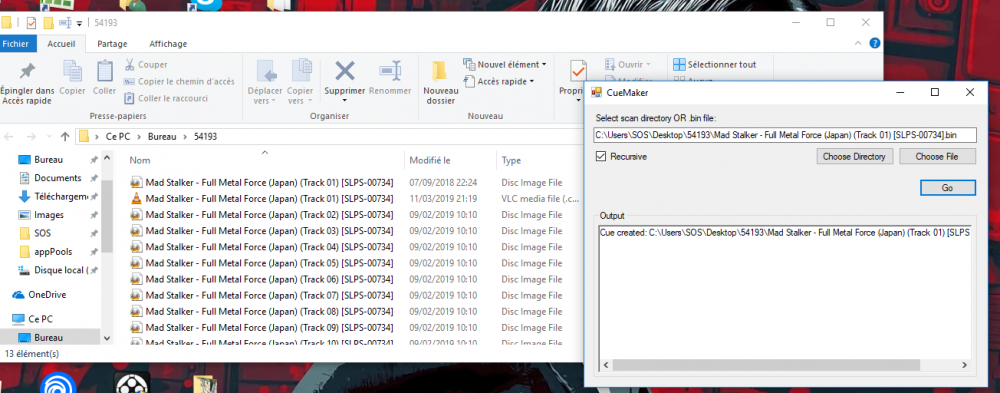Select Téléchargements in the sidebar
This screenshot has height=393, width=1000.
pyautogui.click(x=61, y=196)
